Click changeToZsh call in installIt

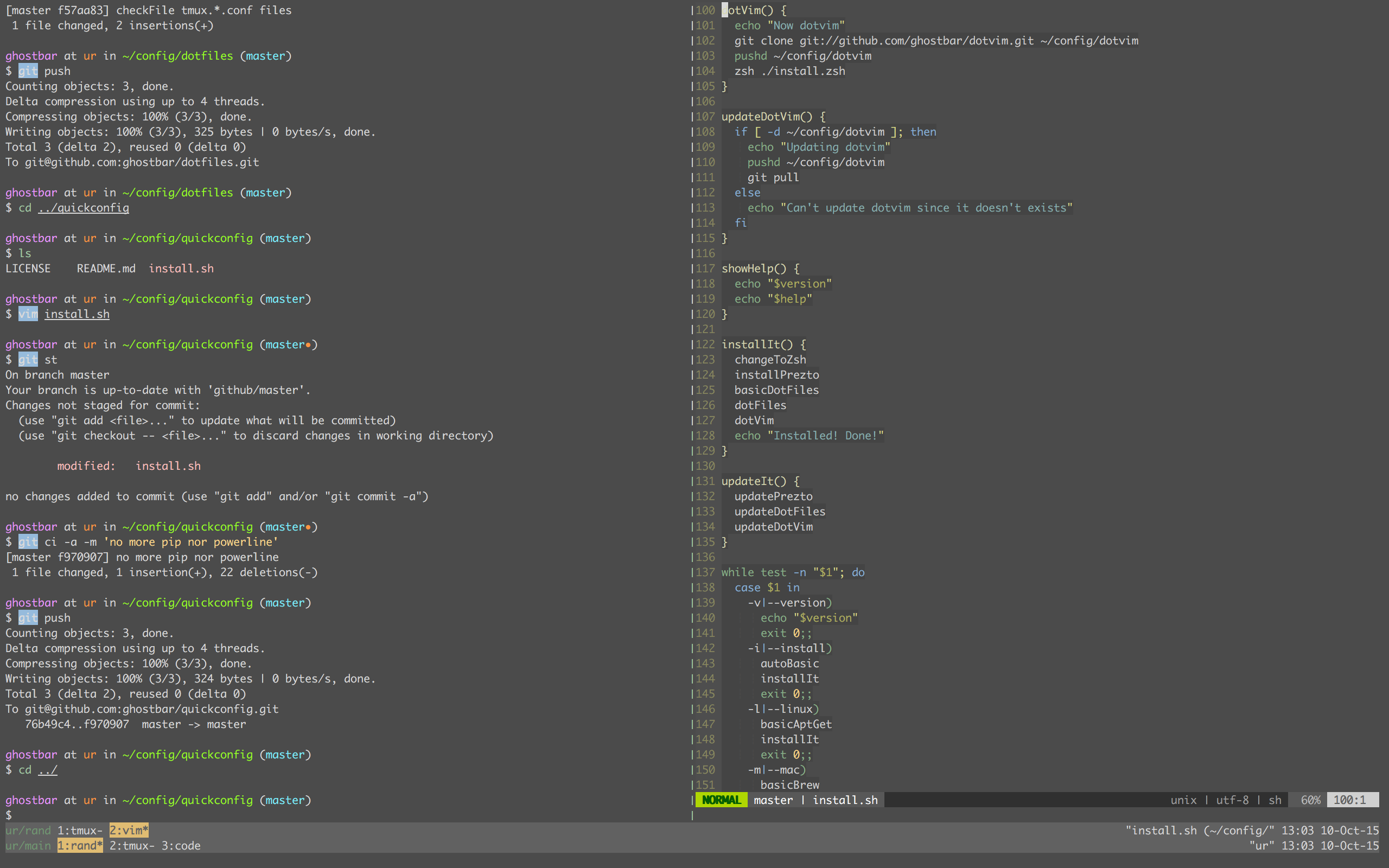coord(770,359)
